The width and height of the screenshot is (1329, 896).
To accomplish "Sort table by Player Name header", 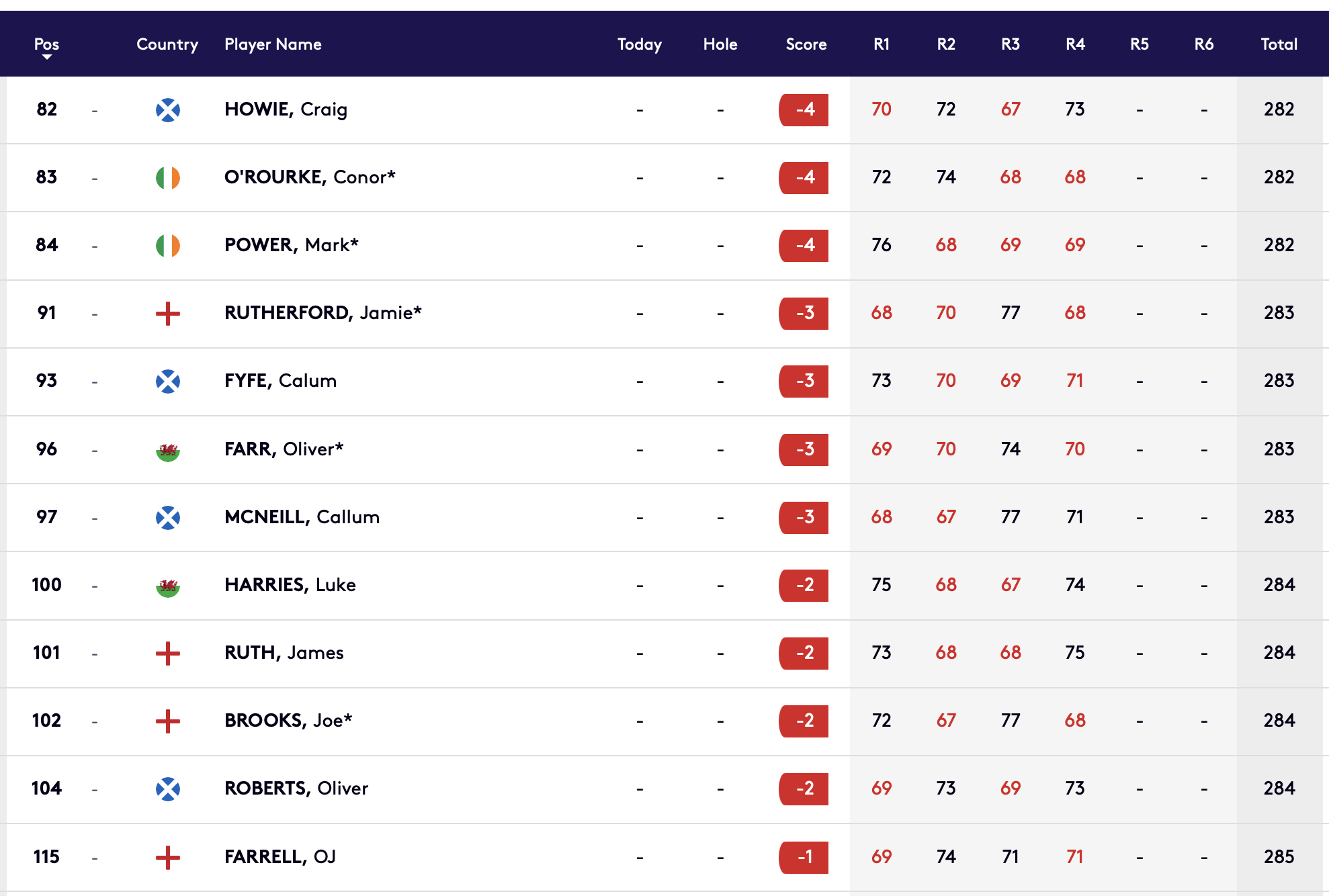I will [273, 44].
